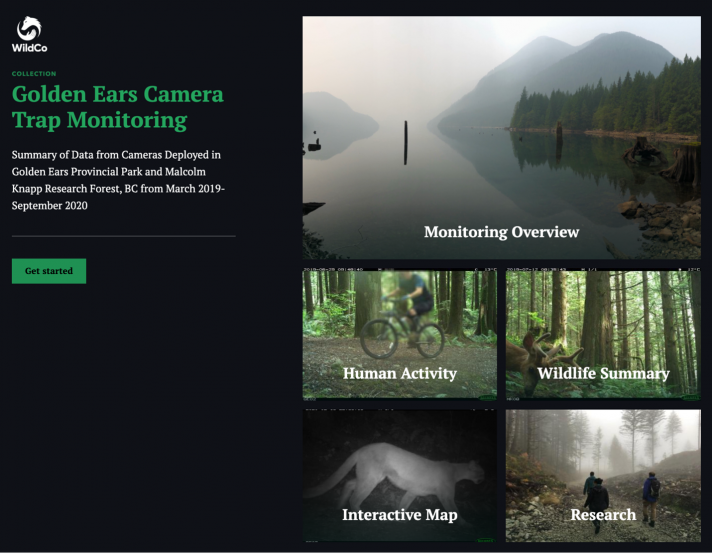Click the Interactive Map label

coord(400,514)
